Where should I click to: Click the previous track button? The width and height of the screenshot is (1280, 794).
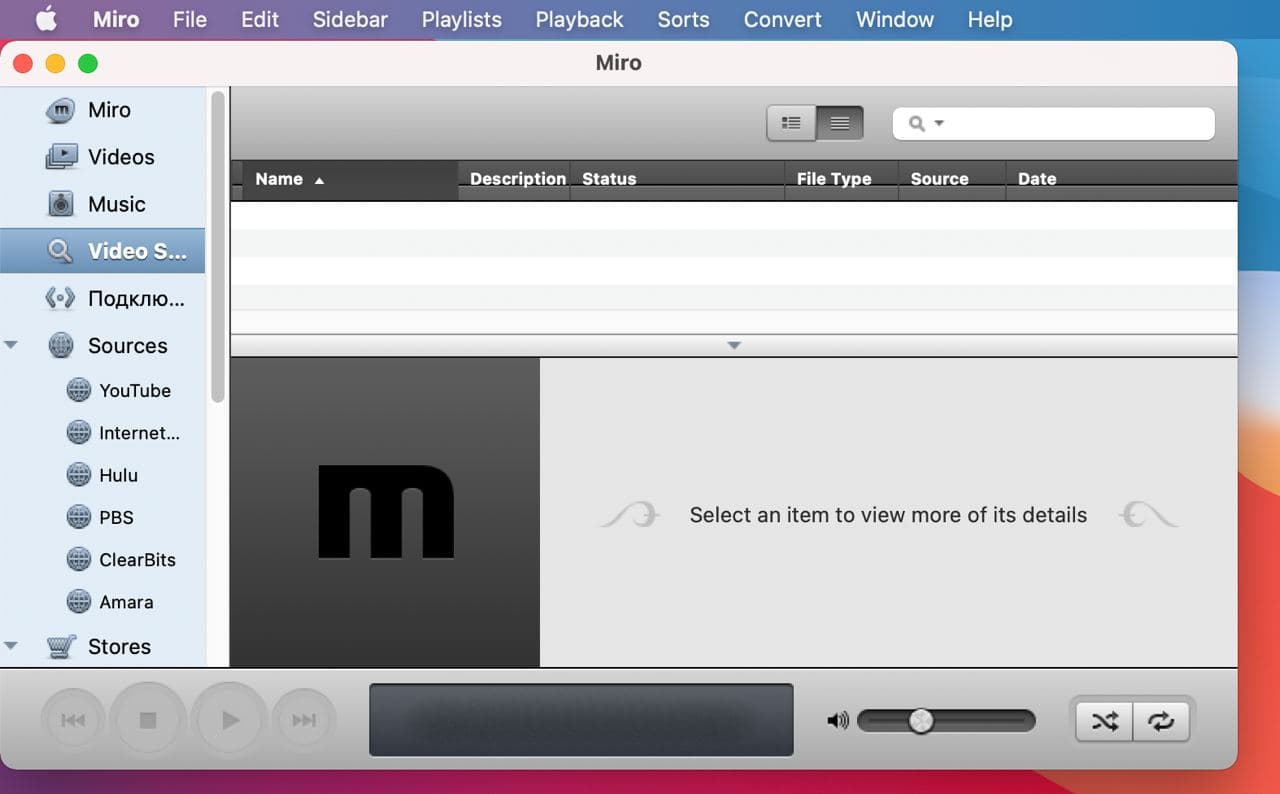tap(73, 720)
